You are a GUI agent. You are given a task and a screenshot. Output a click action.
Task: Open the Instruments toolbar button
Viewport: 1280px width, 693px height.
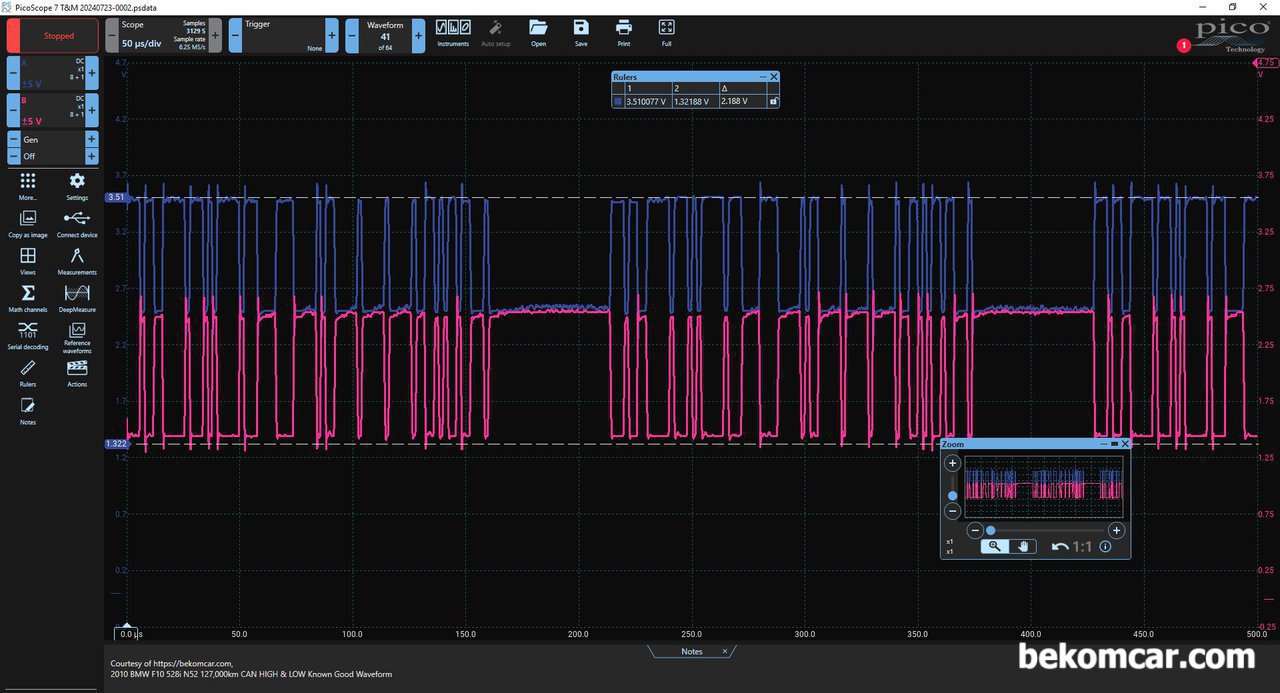(453, 32)
